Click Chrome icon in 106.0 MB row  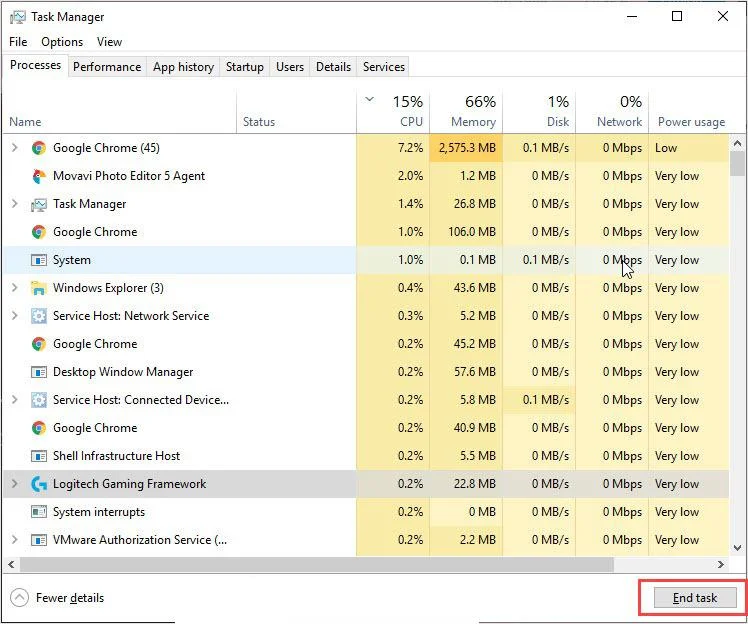coord(39,232)
